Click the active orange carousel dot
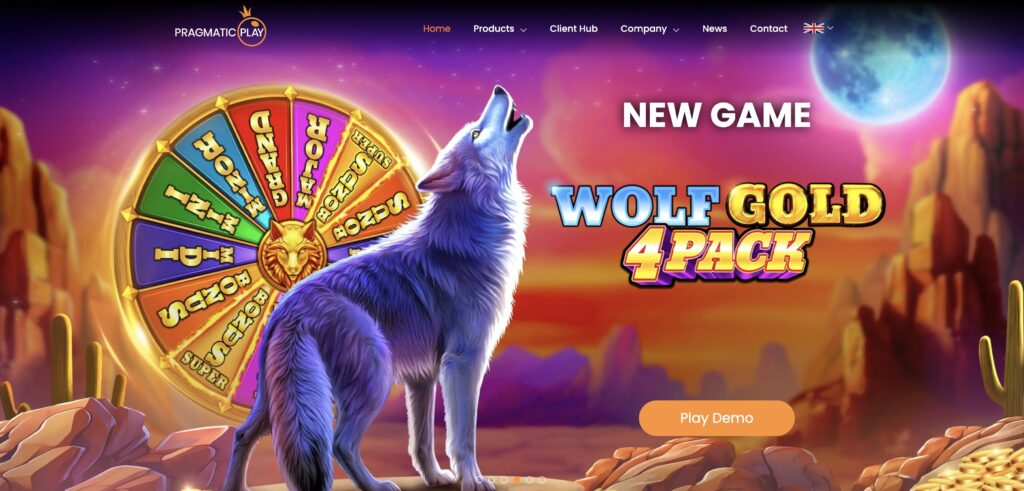Image resolution: width=1024 pixels, height=491 pixels. pyautogui.click(x=517, y=480)
